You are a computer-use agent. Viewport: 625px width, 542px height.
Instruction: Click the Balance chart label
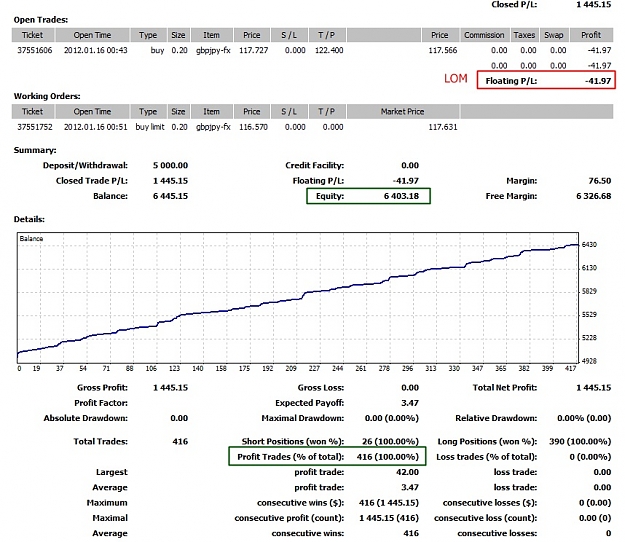click(31, 239)
